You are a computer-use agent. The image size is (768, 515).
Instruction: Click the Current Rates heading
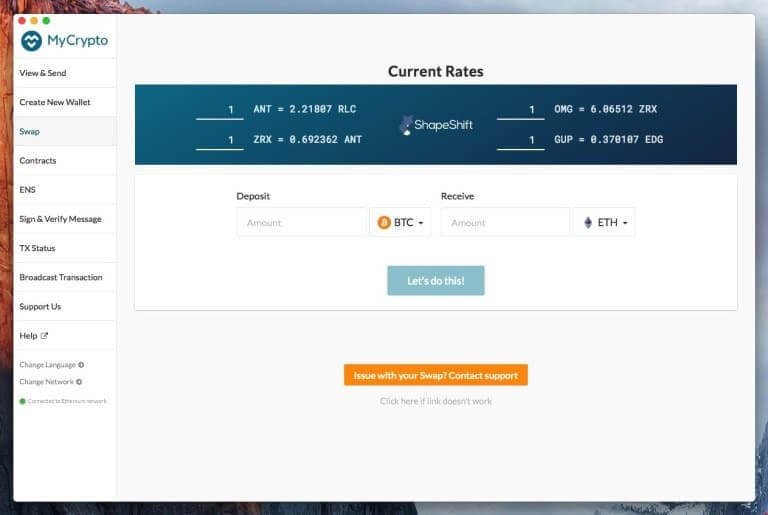click(x=435, y=72)
